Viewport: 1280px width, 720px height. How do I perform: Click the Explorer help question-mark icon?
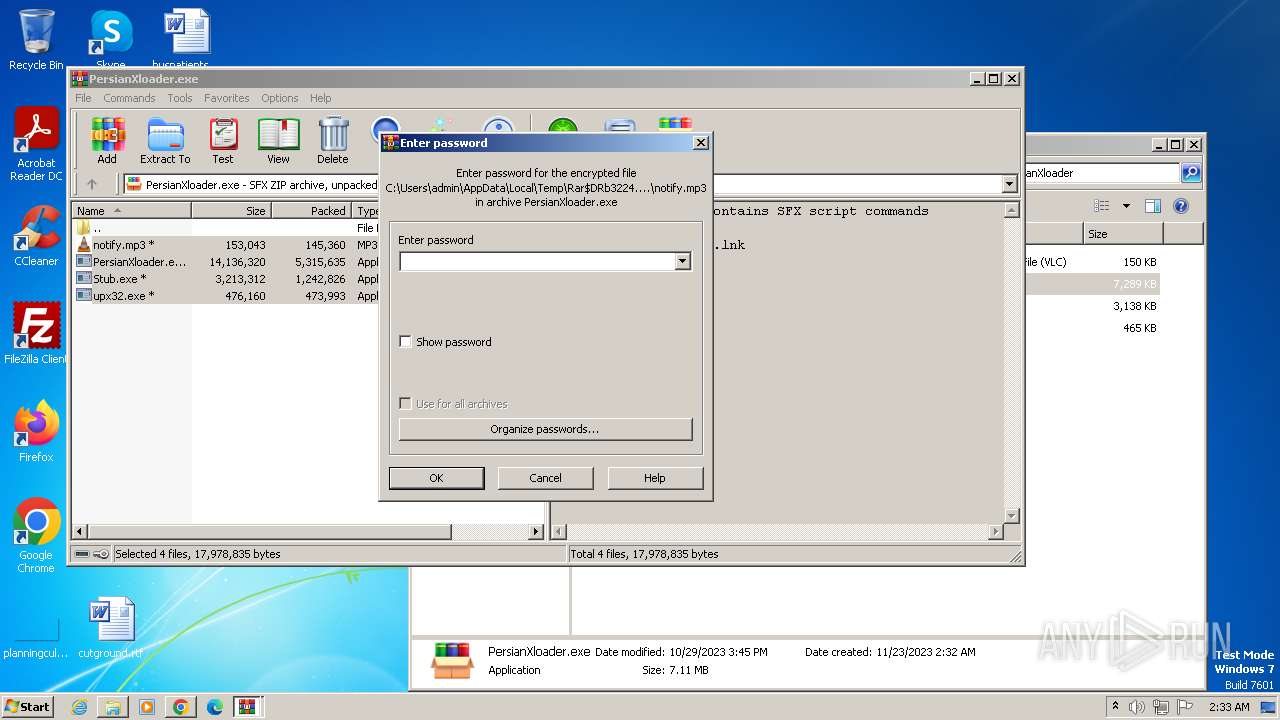click(1181, 206)
